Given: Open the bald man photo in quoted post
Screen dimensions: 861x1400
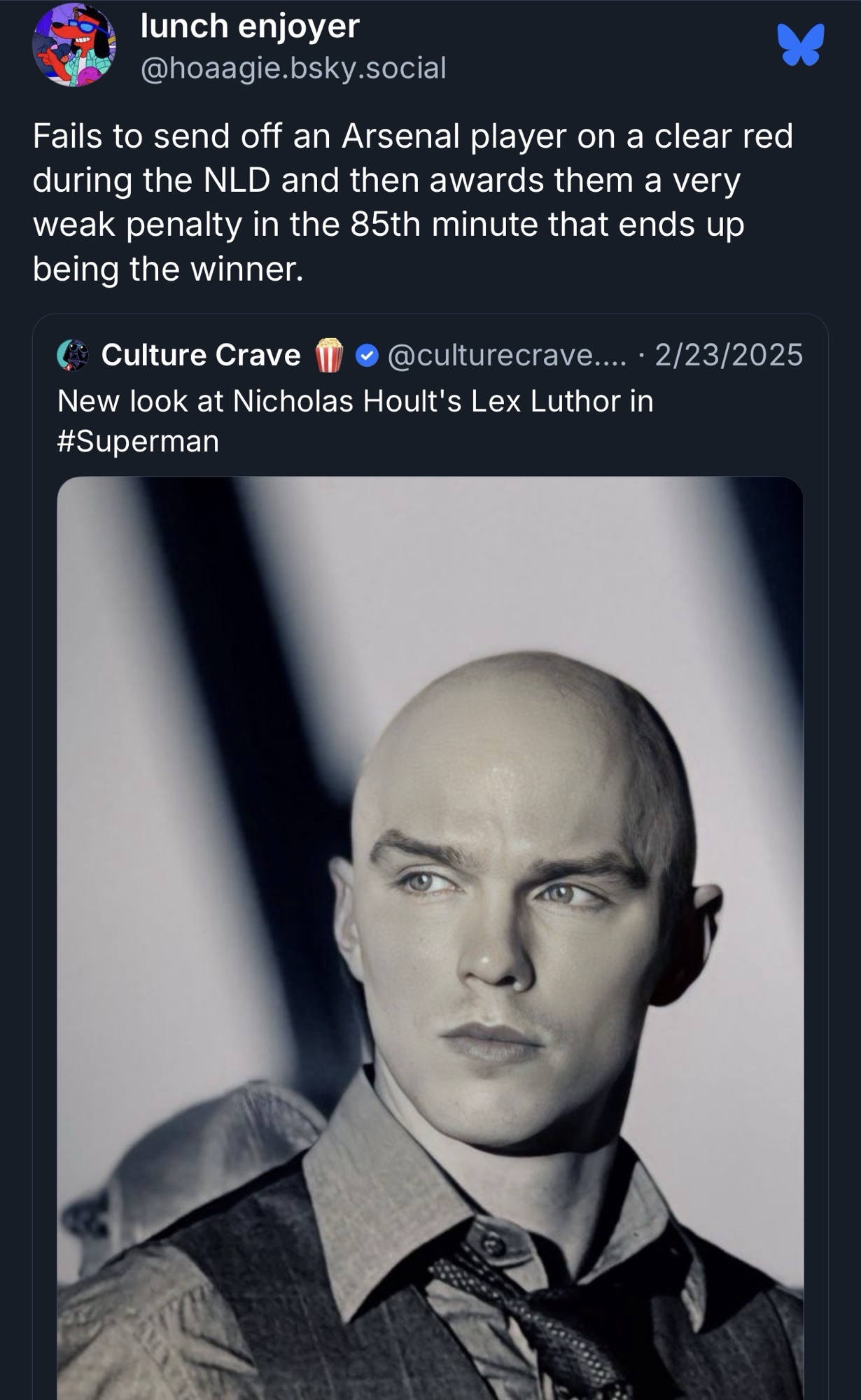Looking at the screenshot, I should coord(430,938).
